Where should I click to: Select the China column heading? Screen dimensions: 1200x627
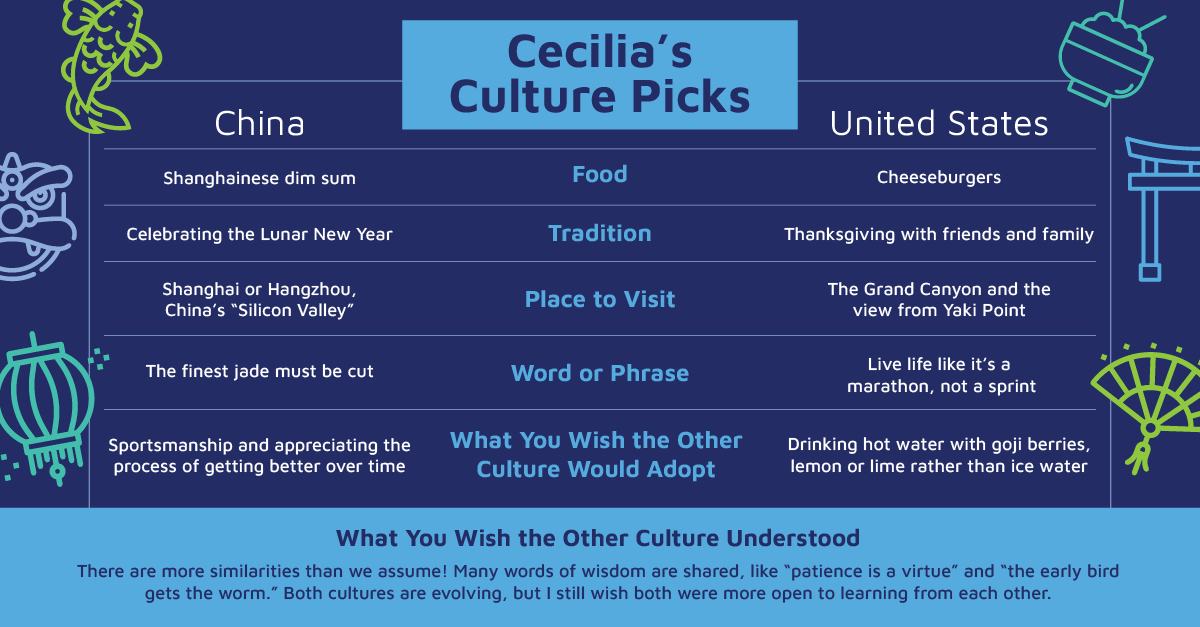coord(259,123)
